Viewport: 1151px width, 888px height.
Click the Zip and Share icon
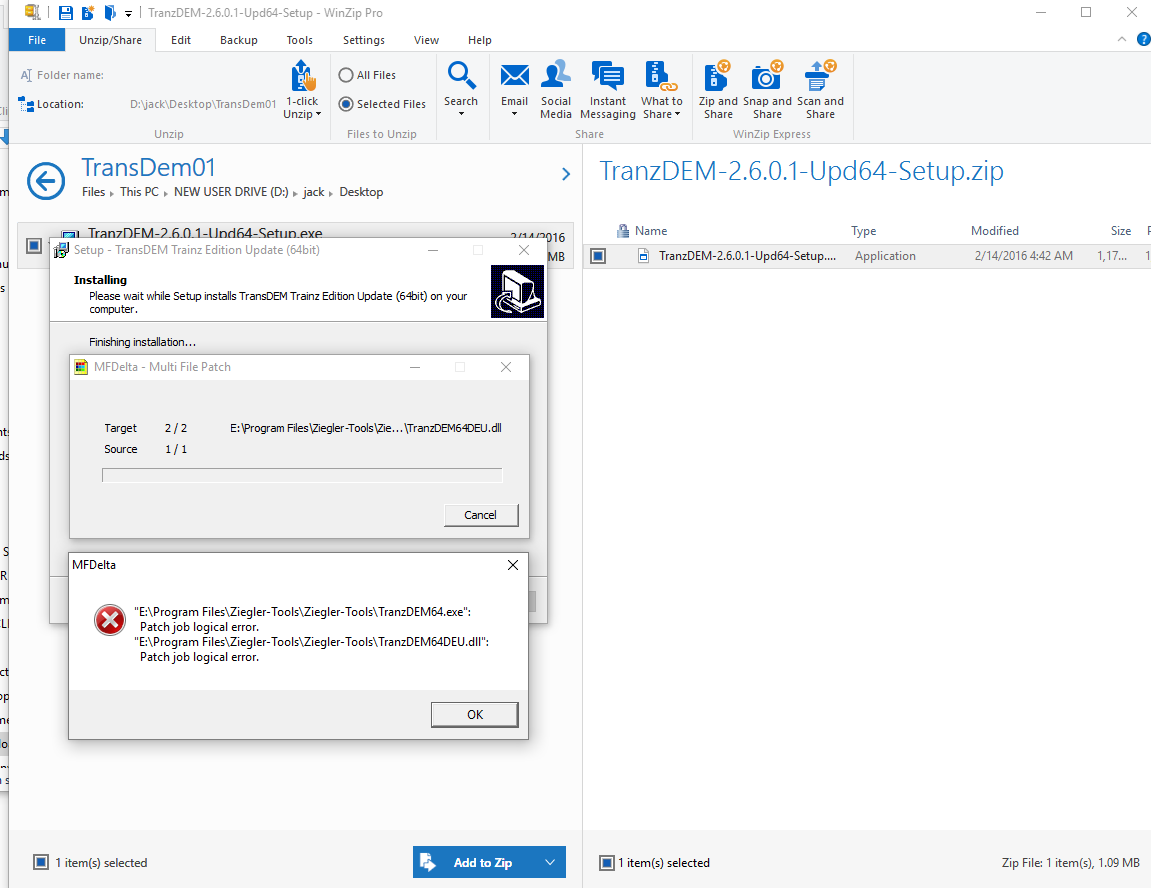[x=718, y=78]
